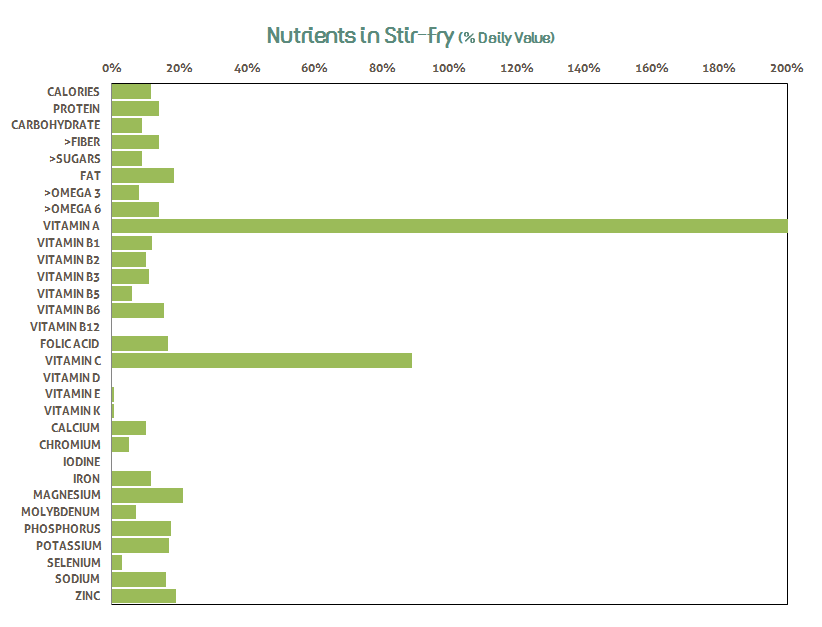Screen dimensions: 822x627
Task: Click the 0% axis tick label
Action: point(112,68)
